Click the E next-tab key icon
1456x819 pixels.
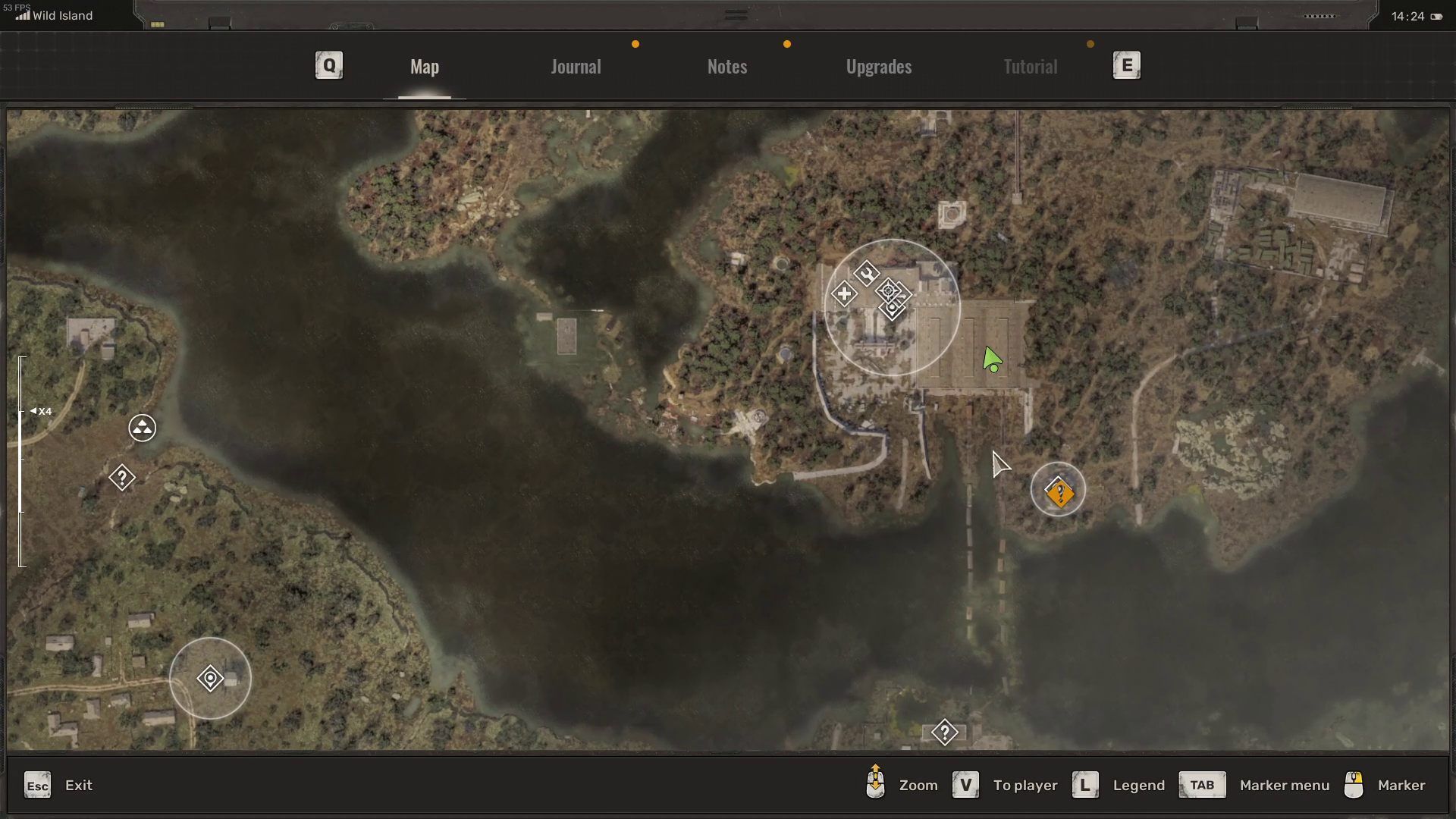pyautogui.click(x=1126, y=65)
